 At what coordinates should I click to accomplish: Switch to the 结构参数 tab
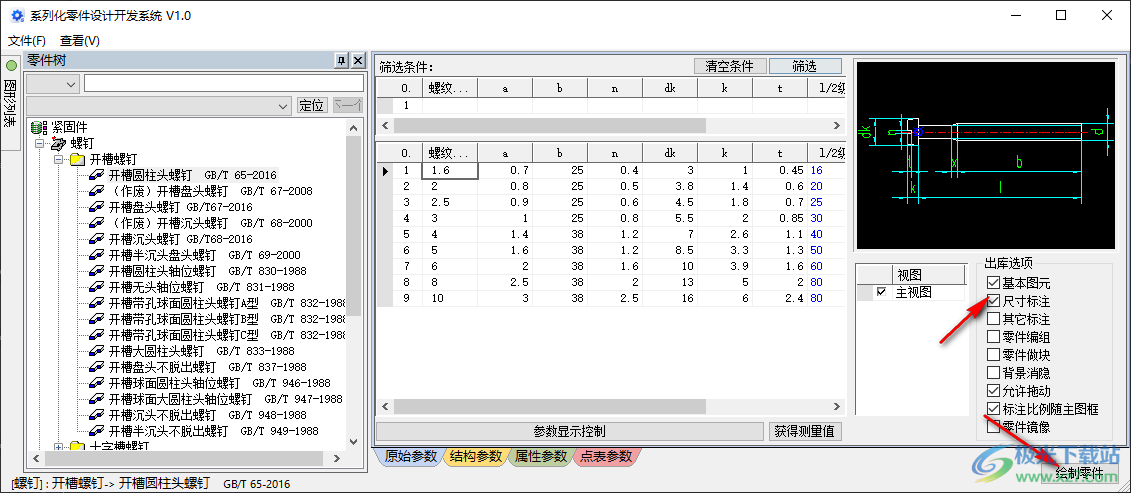(x=475, y=456)
